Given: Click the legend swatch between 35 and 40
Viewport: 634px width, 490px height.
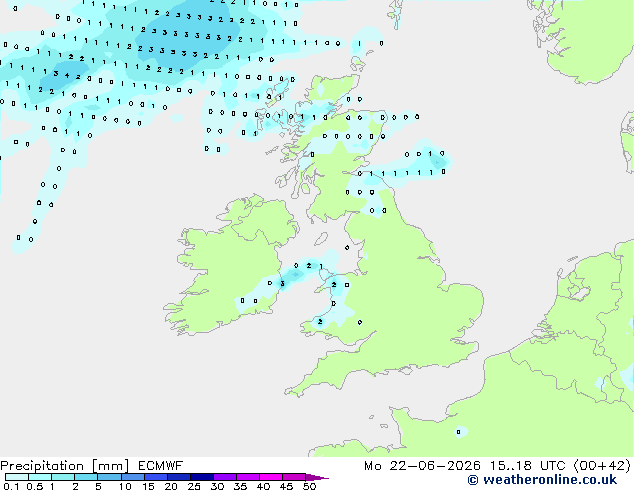Looking at the screenshot, I should (248, 477).
